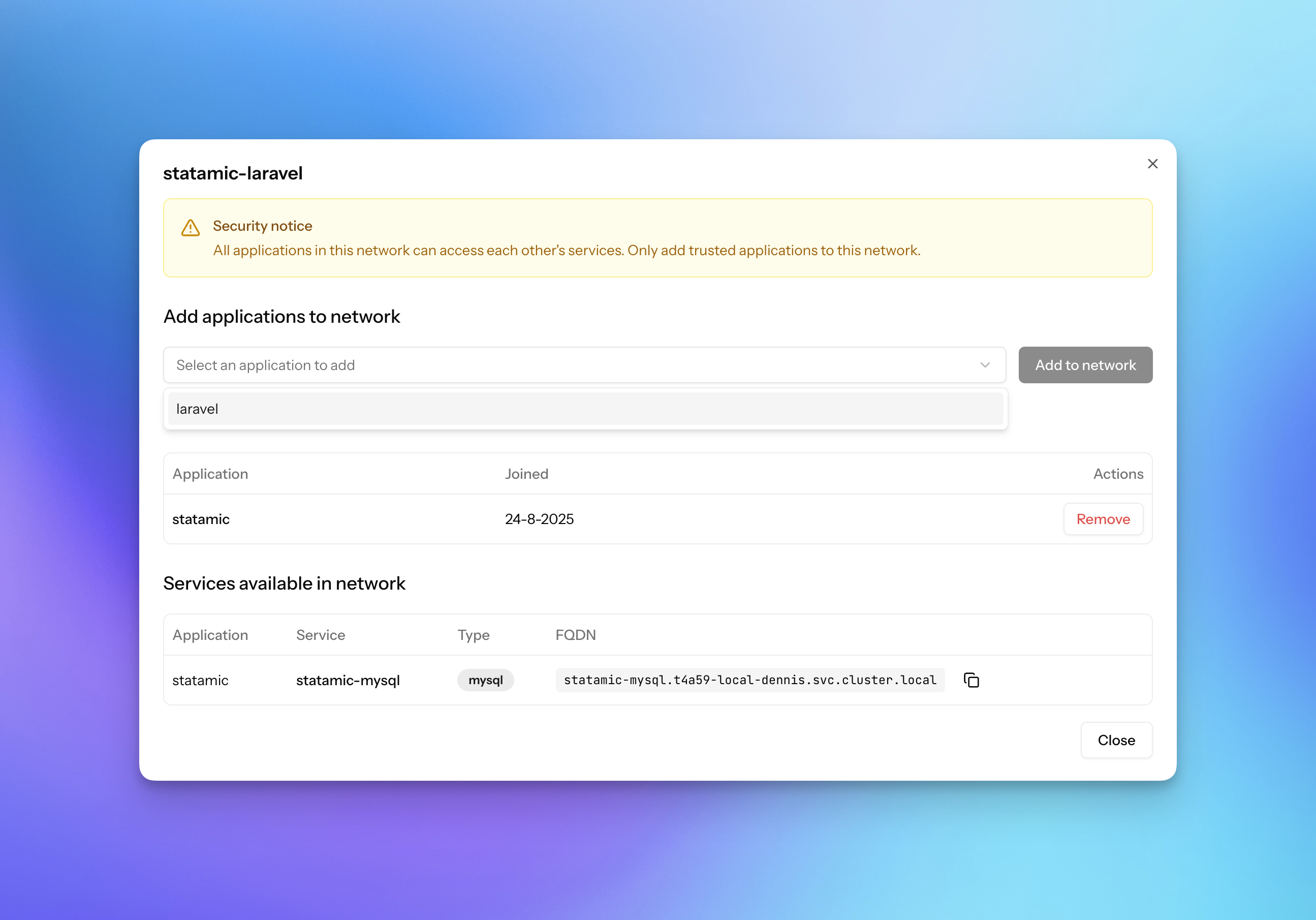Viewport: 1316px width, 920px height.
Task: Click 'statamic' in the applications table
Action: pos(201,519)
